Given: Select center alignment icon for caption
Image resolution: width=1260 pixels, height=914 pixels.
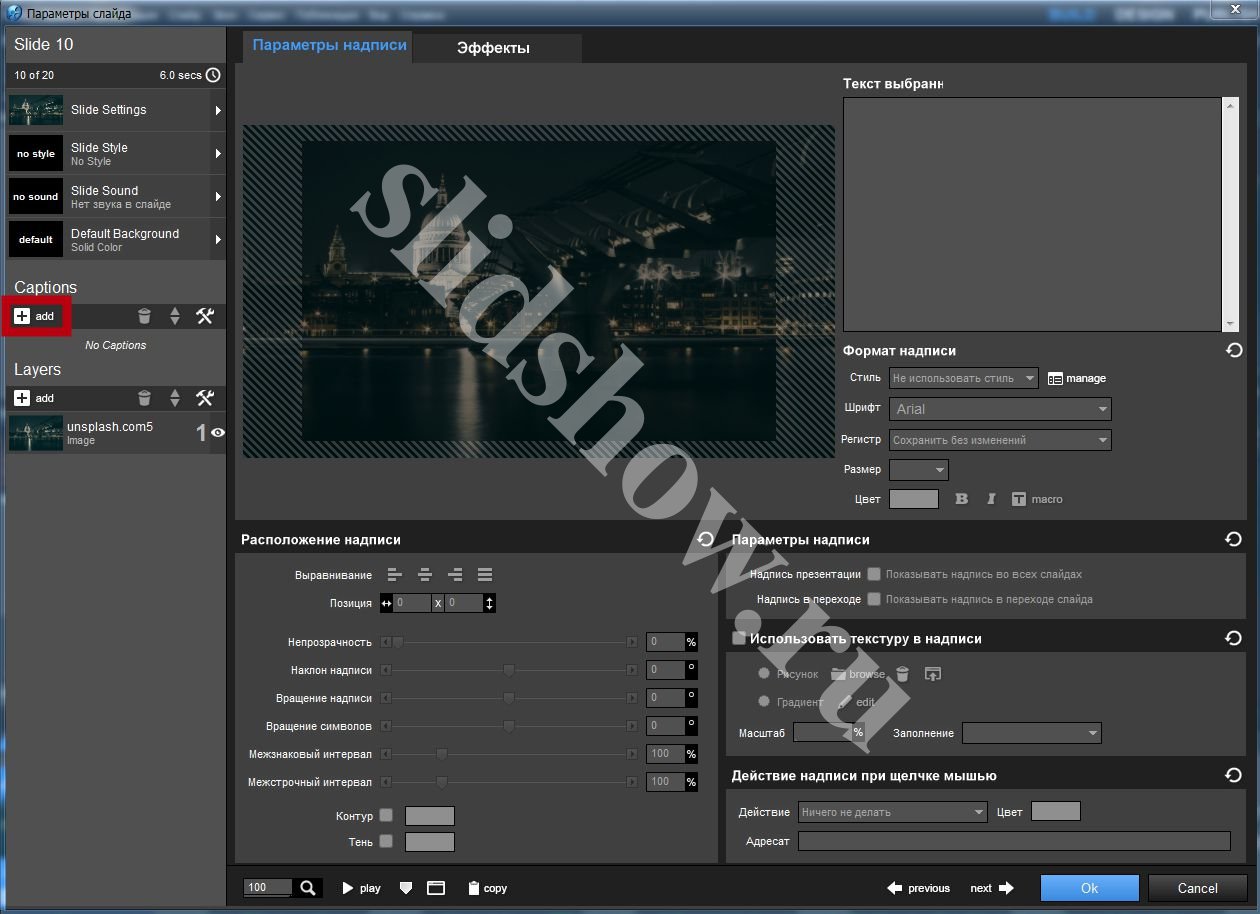Looking at the screenshot, I should pos(425,575).
